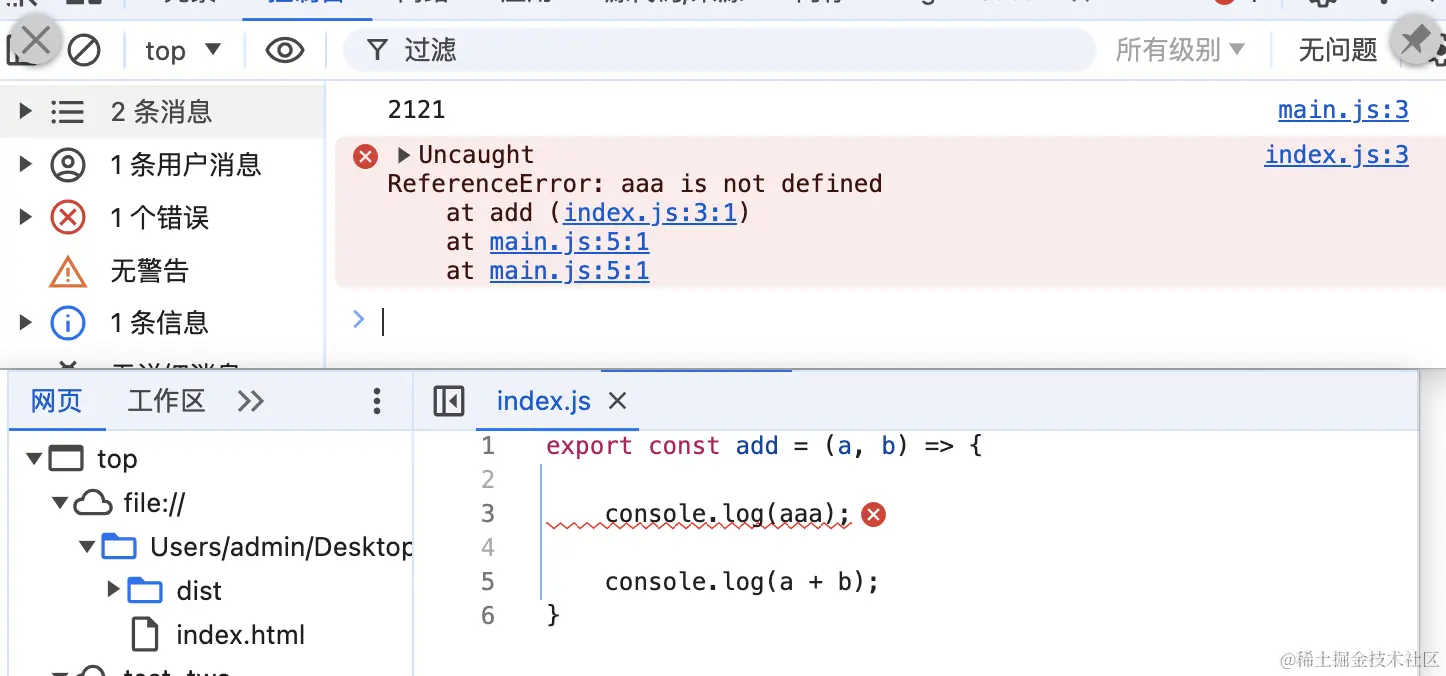The width and height of the screenshot is (1446, 676).
Task: Open the index.js:3:1 stack trace link
Action: click(650, 212)
